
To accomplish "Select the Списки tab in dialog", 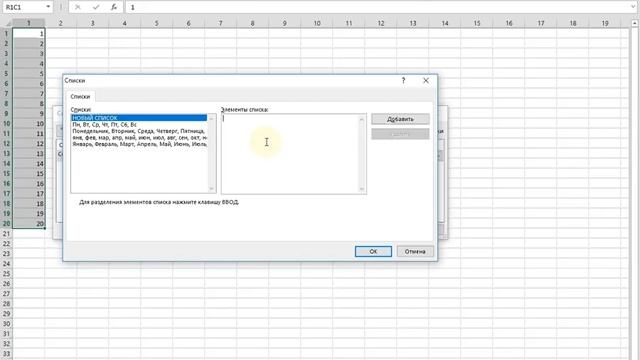I will point(80,97).
